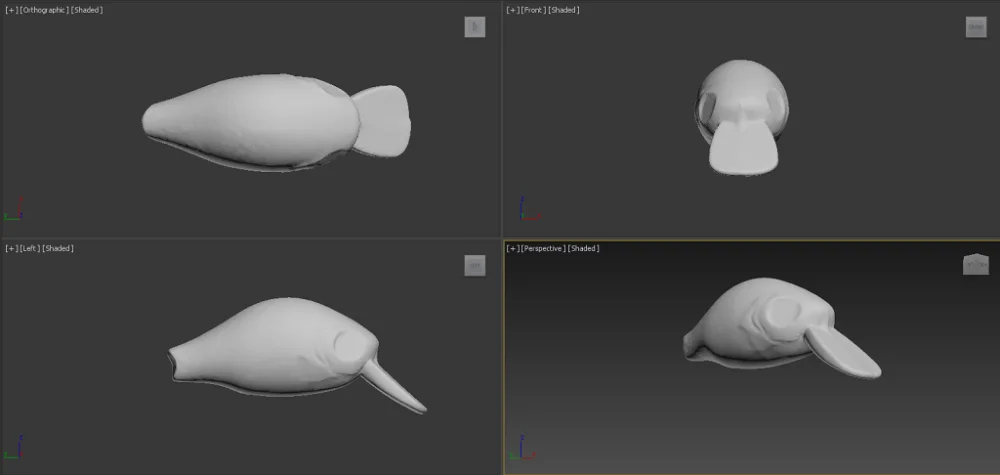Select the fish model in the Orthographic viewport
The image size is (1000, 475).
(x=250, y=122)
